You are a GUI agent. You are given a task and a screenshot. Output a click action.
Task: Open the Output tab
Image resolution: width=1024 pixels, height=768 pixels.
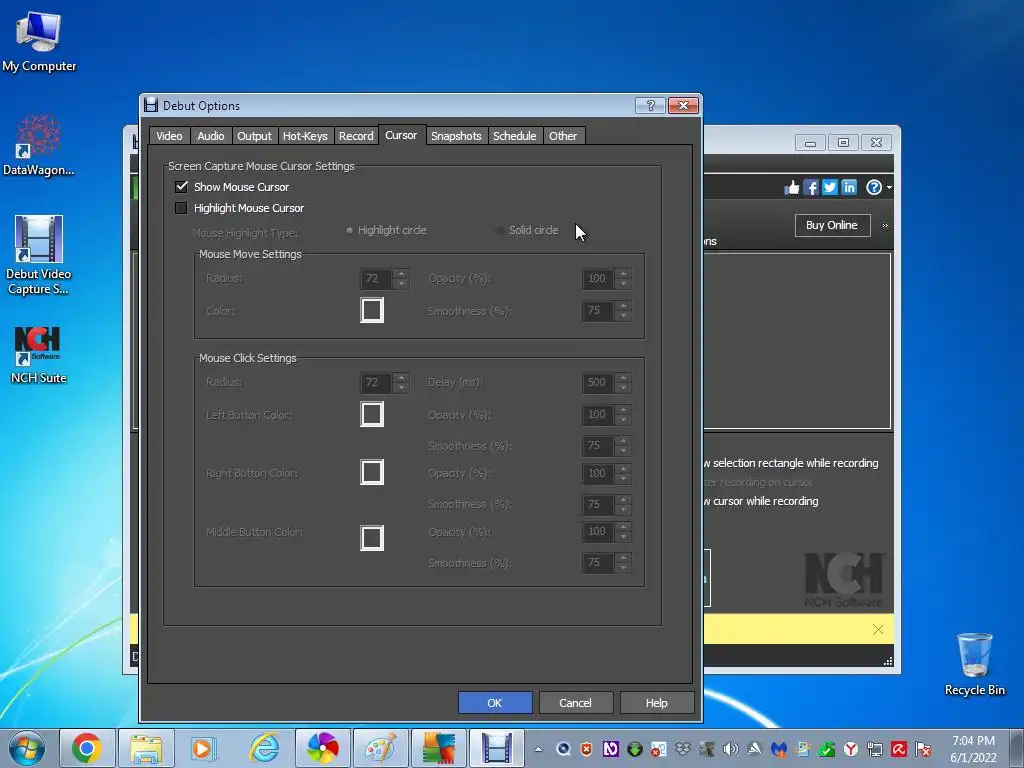(254, 136)
